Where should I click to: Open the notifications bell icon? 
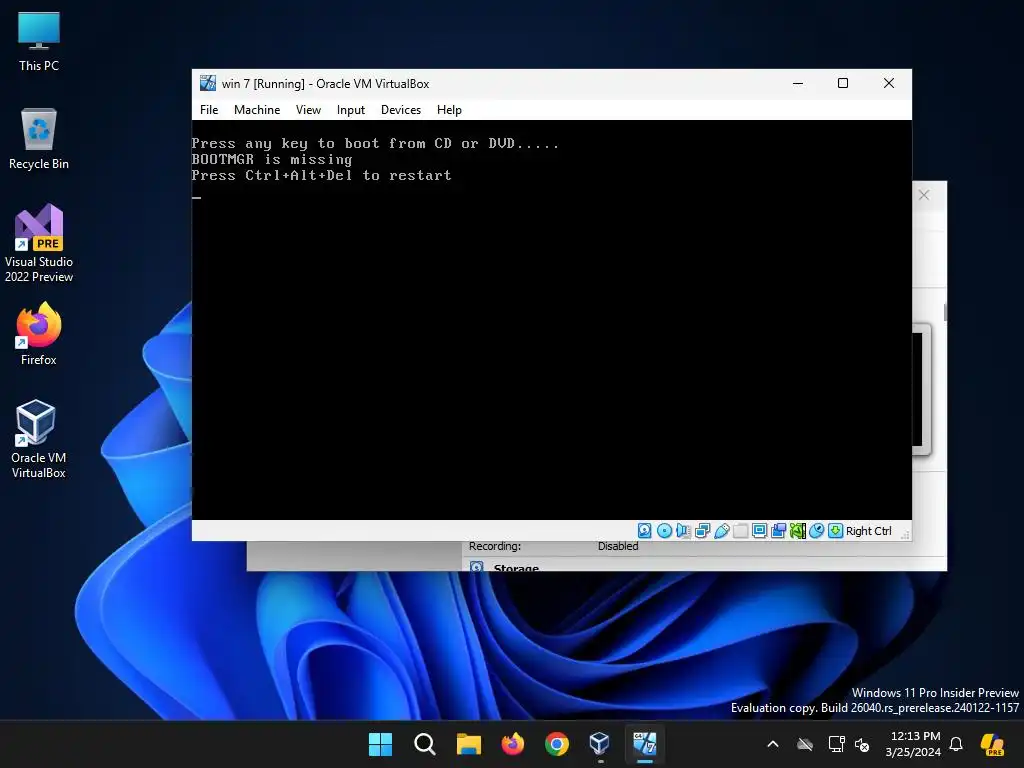[x=956, y=744]
